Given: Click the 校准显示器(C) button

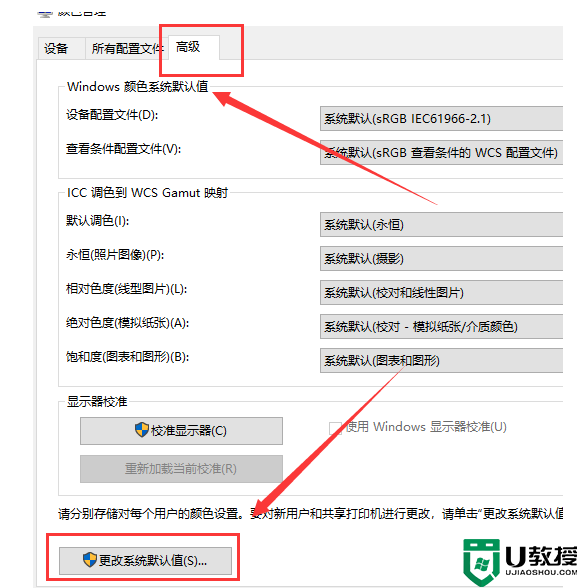Looking at the screenshot, I should tap(181, 431).
